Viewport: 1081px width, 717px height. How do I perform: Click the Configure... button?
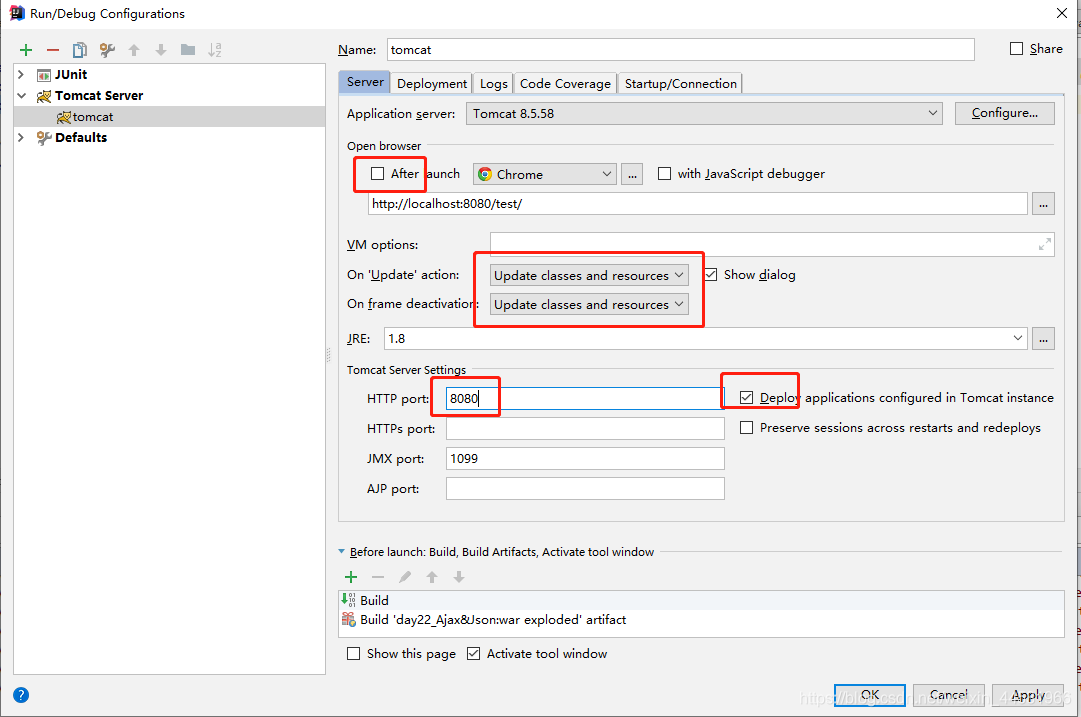click(1004, 113)
